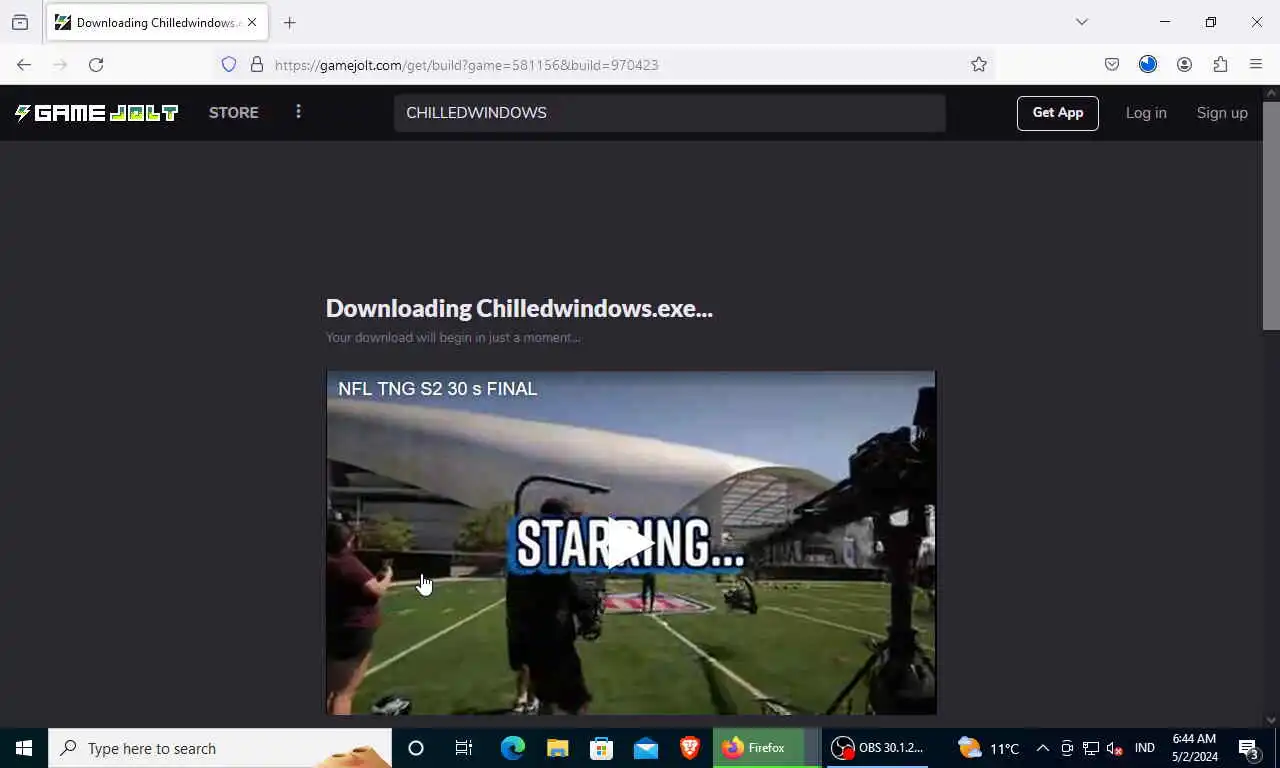The width and height of the screenshot is (1280, 768).
Task: Go back to previous page
Action: tap(24, 65)
